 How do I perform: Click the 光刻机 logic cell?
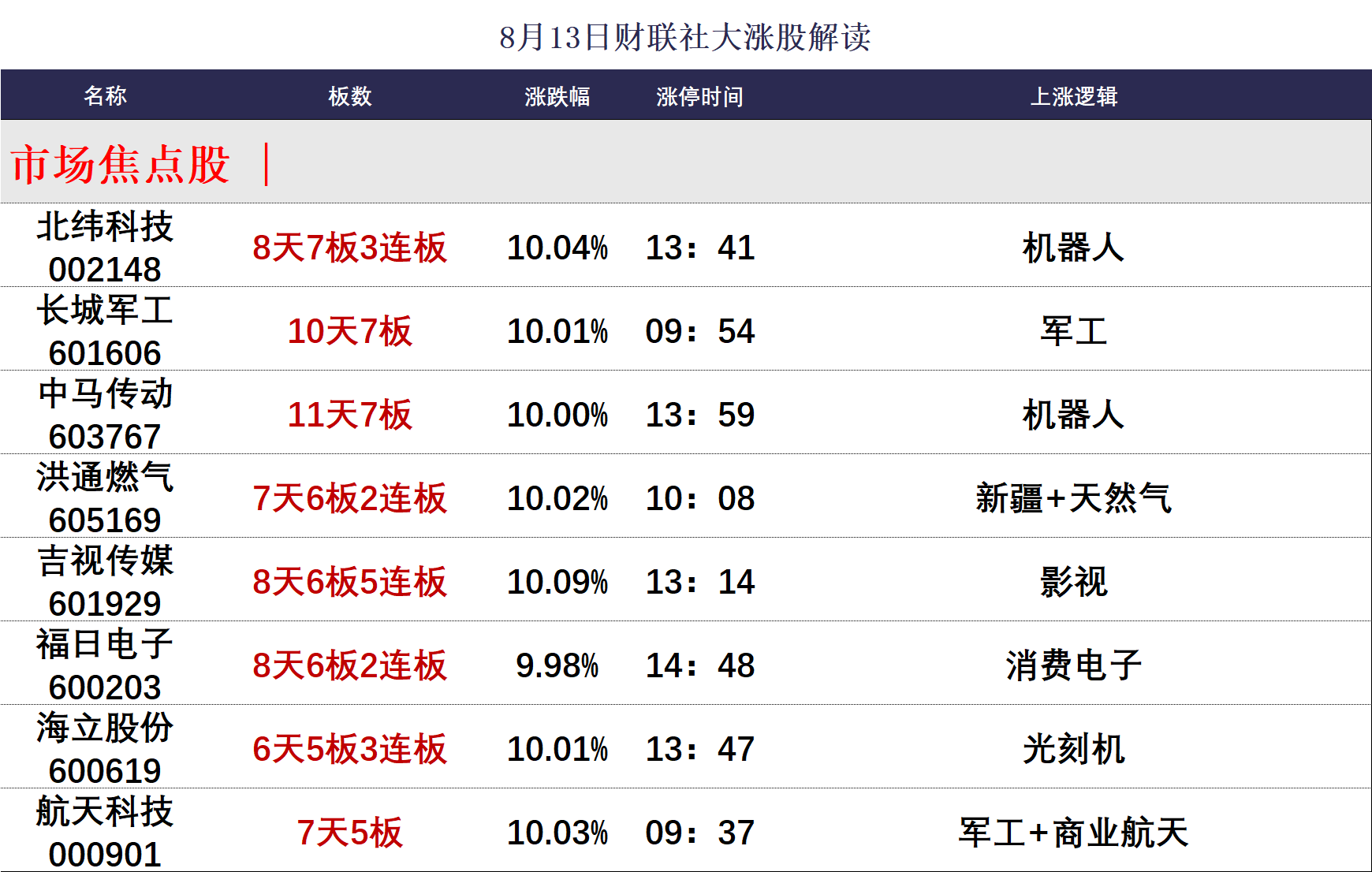[x=1074, y=749]
